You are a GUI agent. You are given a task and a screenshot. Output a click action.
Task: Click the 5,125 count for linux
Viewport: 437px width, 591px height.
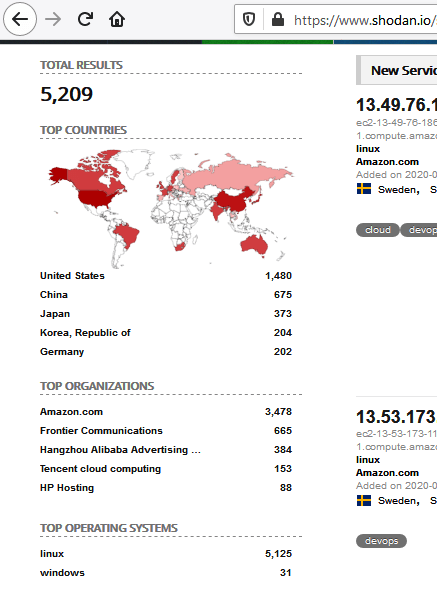pos(278,554)
